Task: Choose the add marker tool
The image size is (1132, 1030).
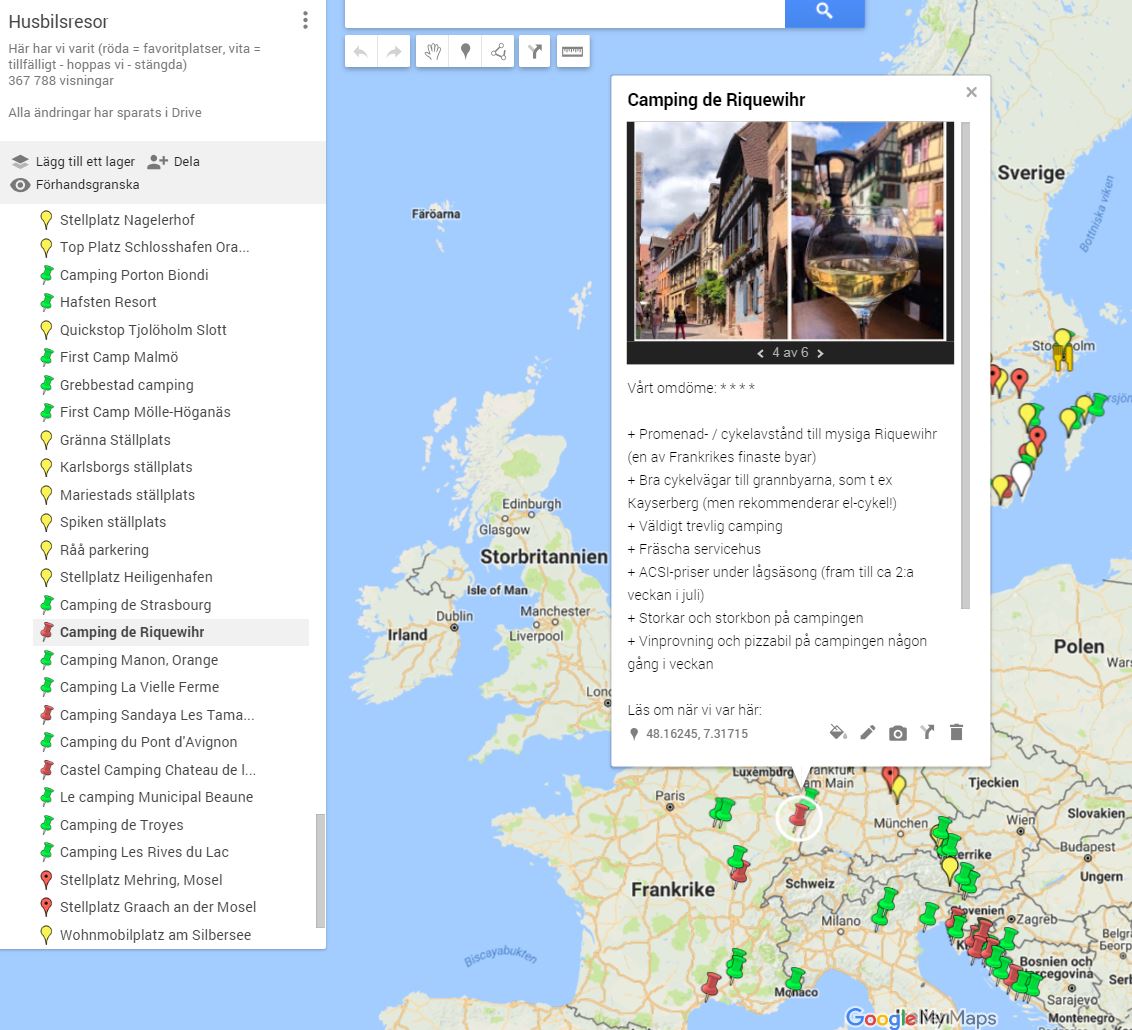Action: pos(465,52)
